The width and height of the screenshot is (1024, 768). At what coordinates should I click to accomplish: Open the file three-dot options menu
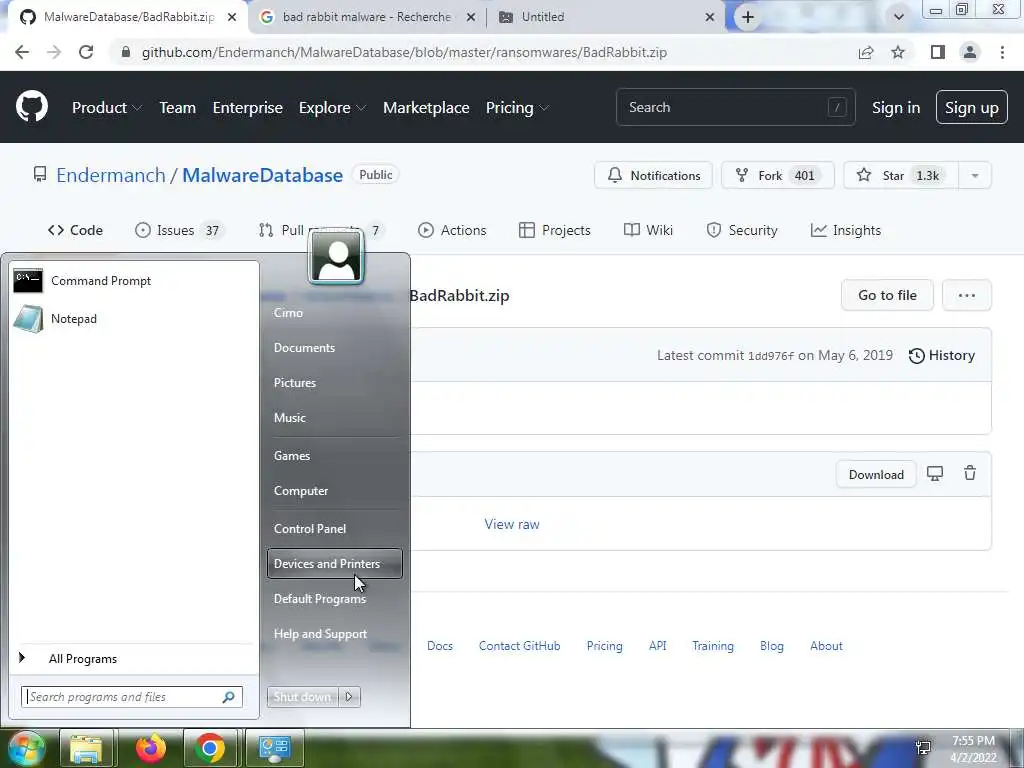click(x=967, y=295)
